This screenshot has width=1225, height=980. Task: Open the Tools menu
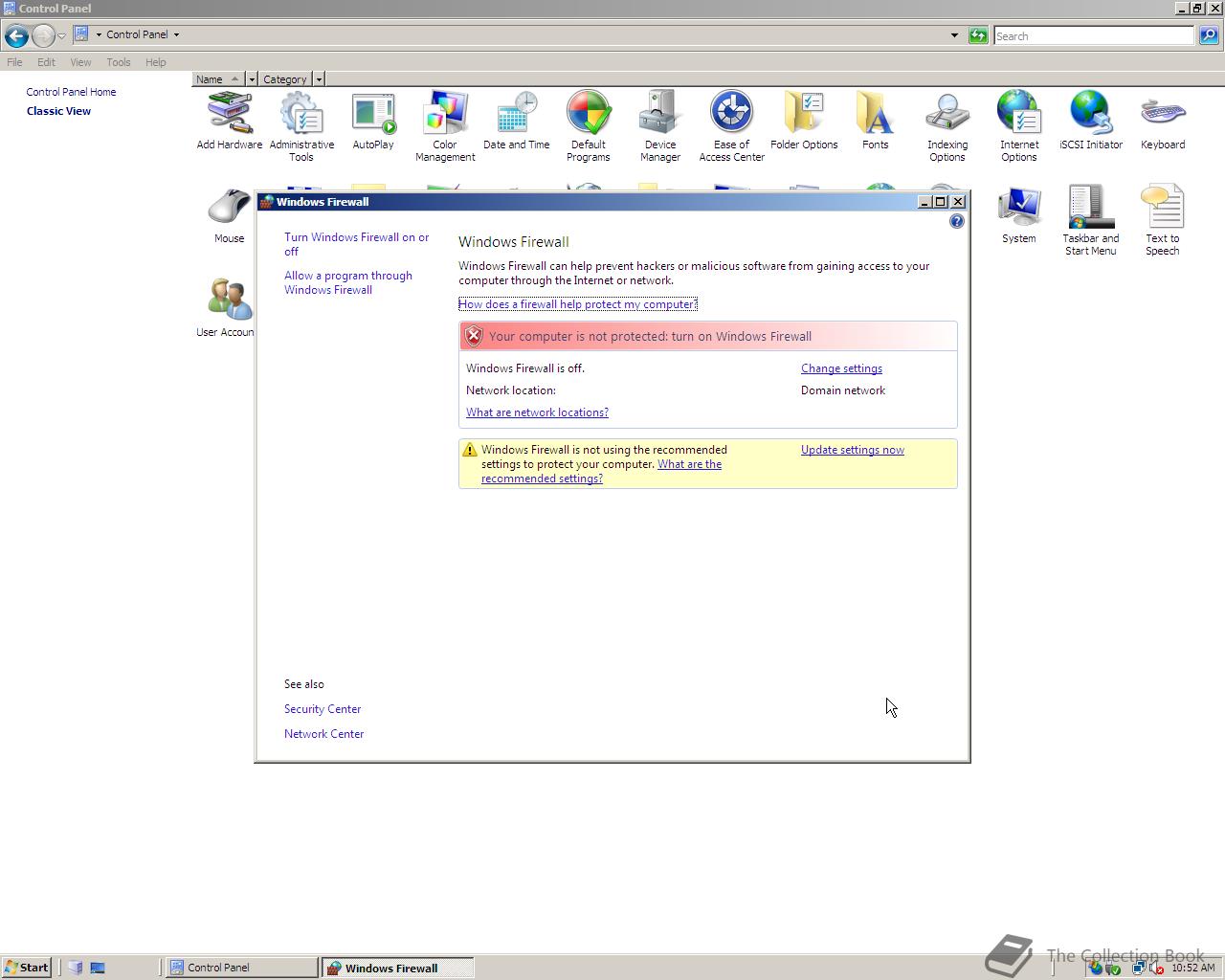pyautogui.click(x=119, y=62)
